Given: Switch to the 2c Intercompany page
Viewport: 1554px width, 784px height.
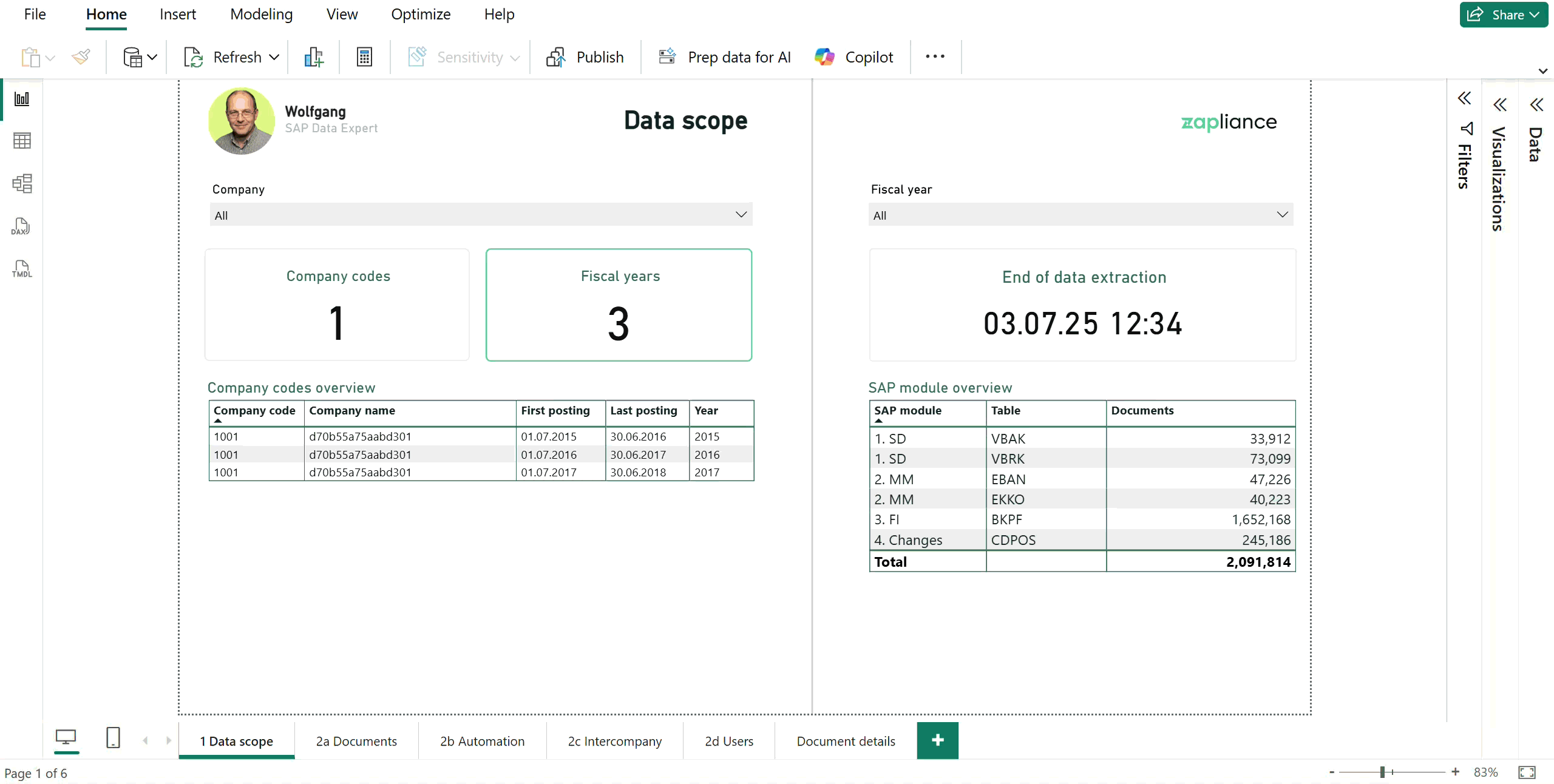Looking at the screenshot, I should point(614,741).
